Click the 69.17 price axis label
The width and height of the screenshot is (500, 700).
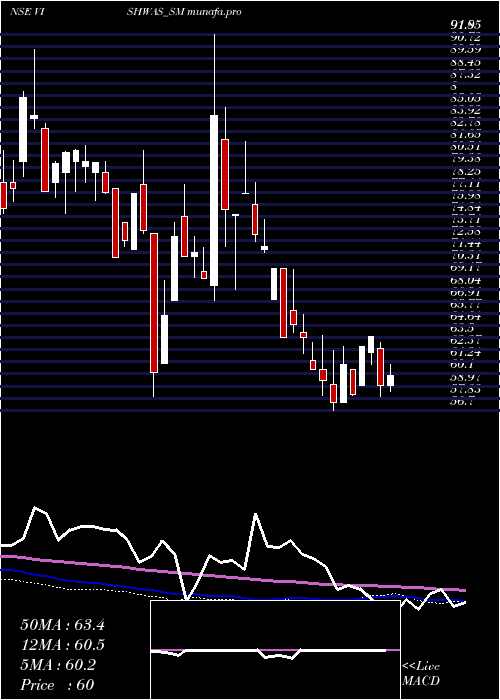pos(464,268)
